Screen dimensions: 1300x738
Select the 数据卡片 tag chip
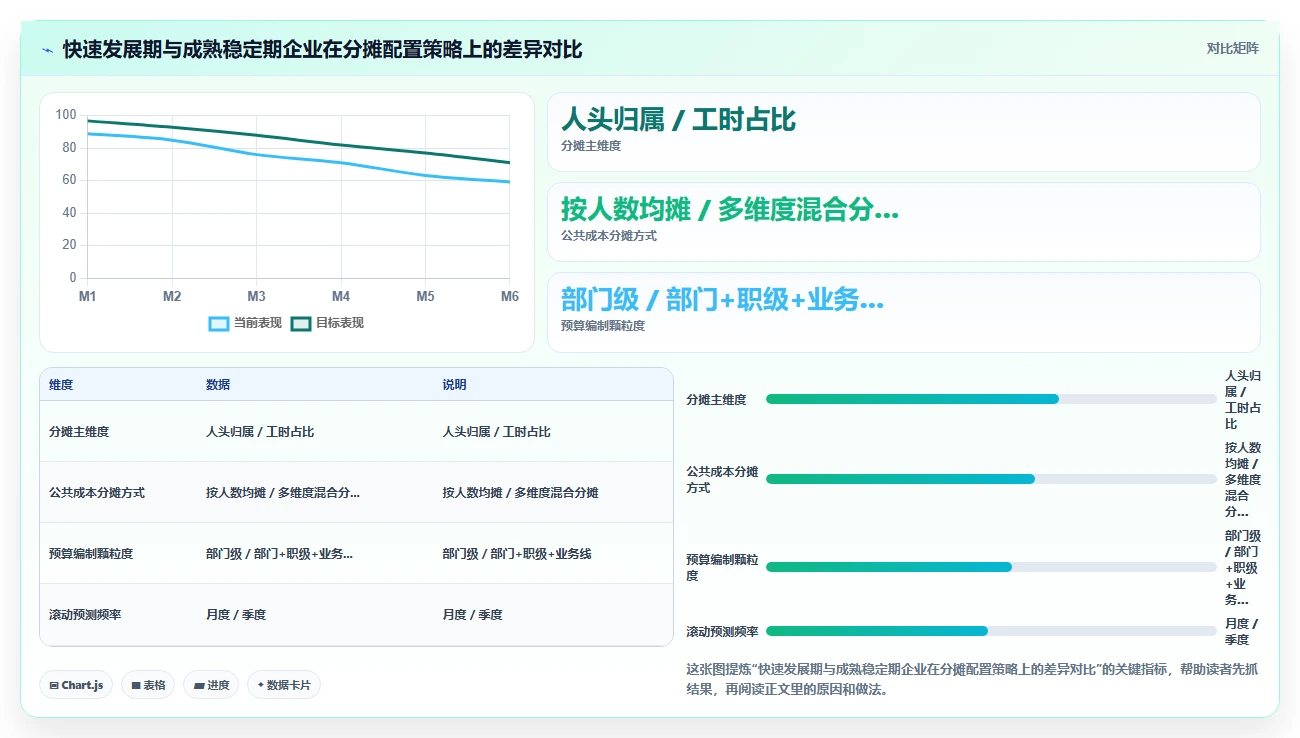(x=284, y=685)
